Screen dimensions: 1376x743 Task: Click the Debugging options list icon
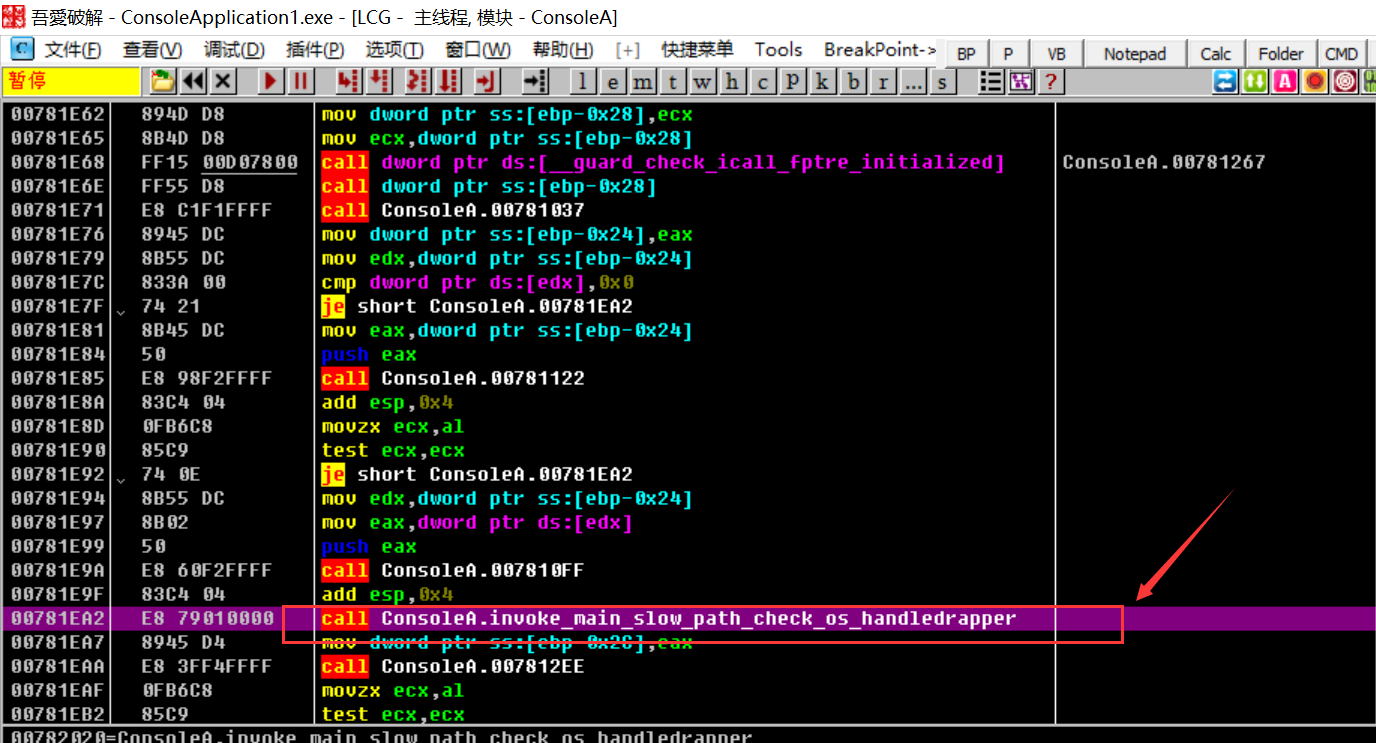[990, 81]
